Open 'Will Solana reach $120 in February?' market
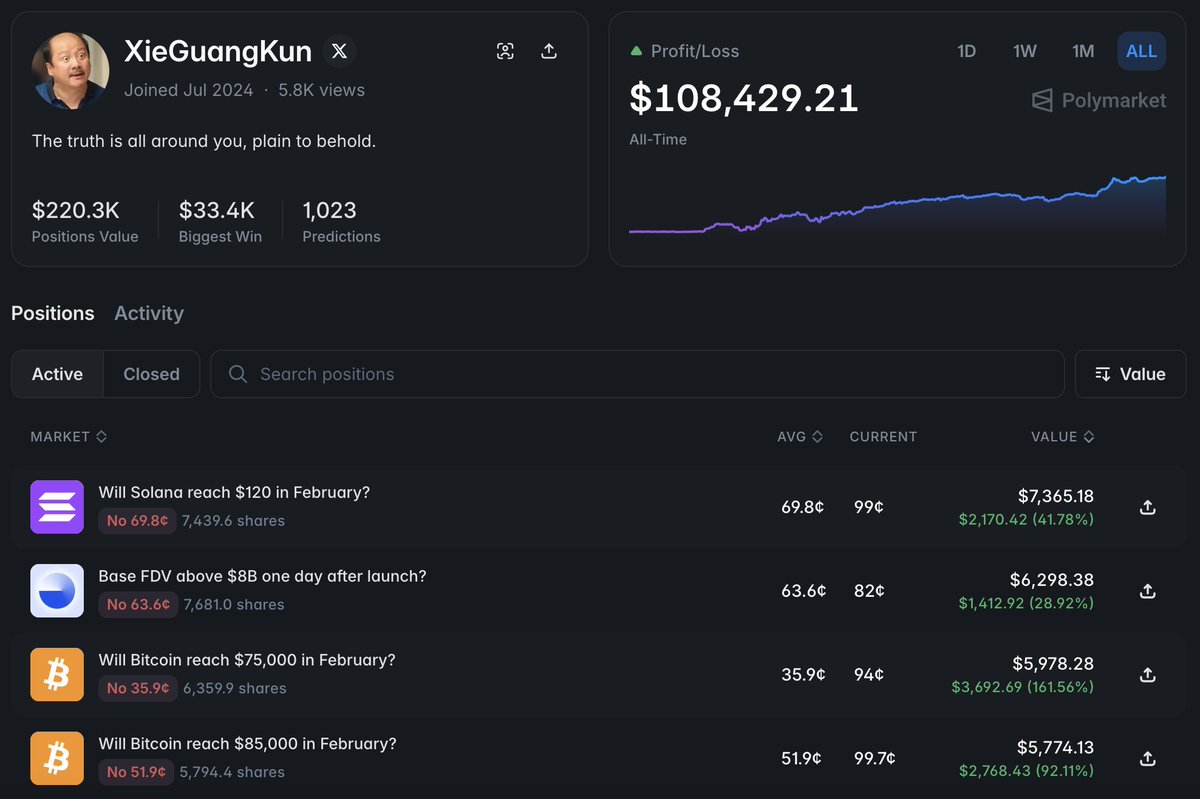Screen dimensions: 1200x799 pyautogui.click(x=234, y=493)
